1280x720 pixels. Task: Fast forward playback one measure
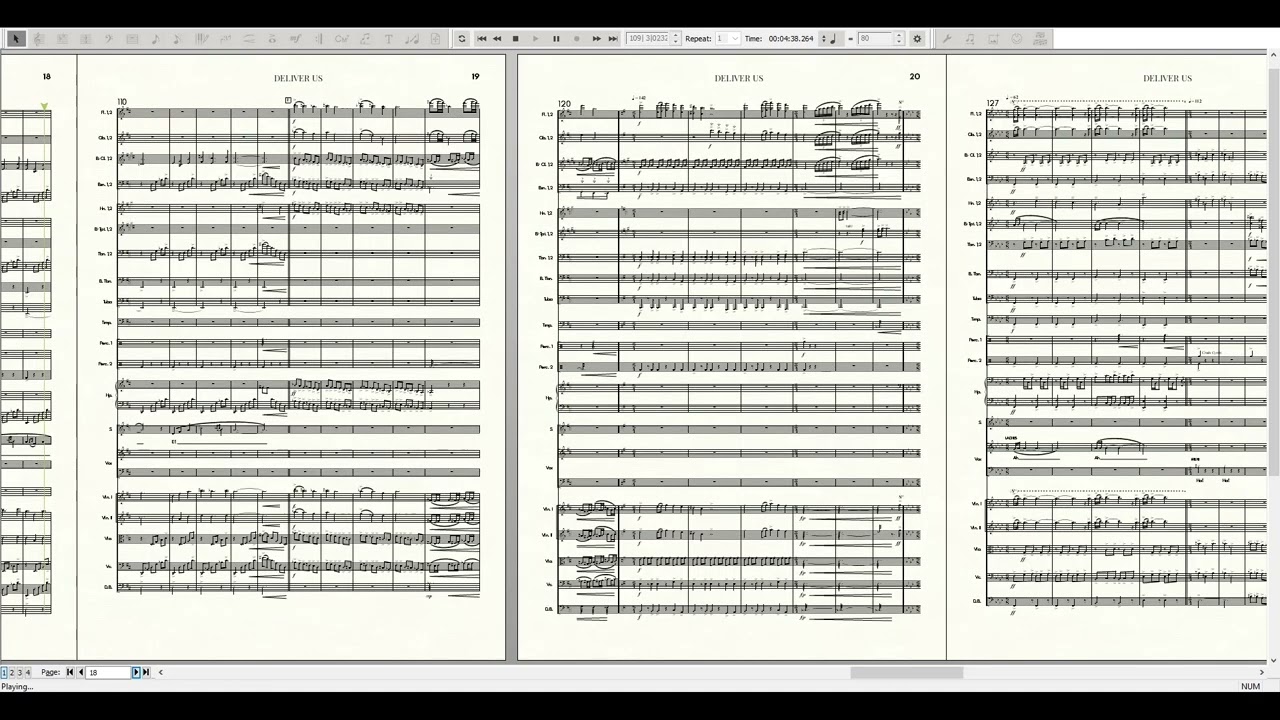click(596, 39)
